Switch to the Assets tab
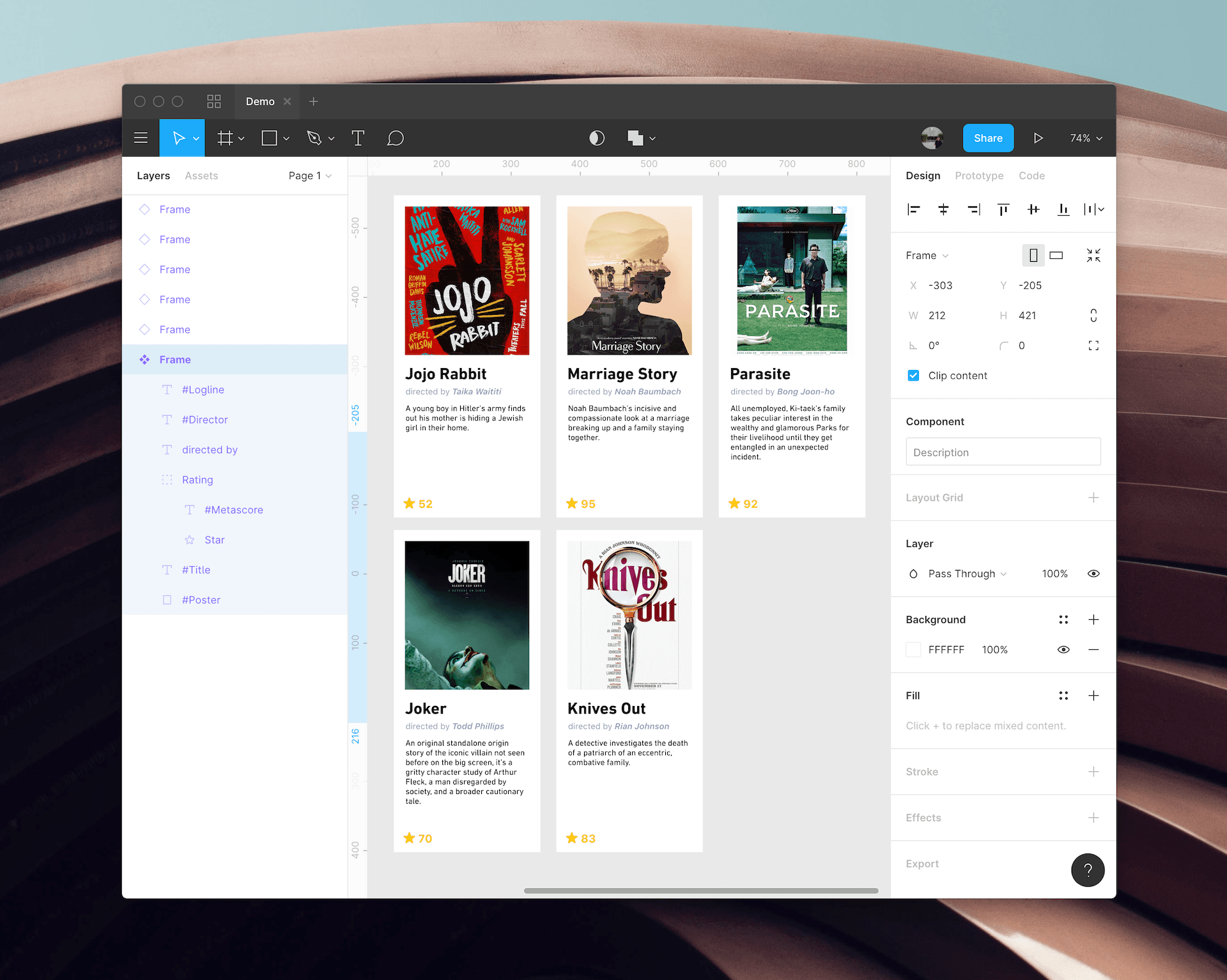The image size is (1227, 980). [x=201, y=176]
